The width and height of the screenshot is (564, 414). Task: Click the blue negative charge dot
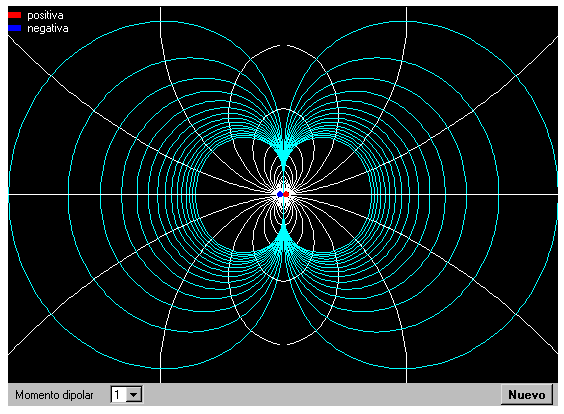280,194
